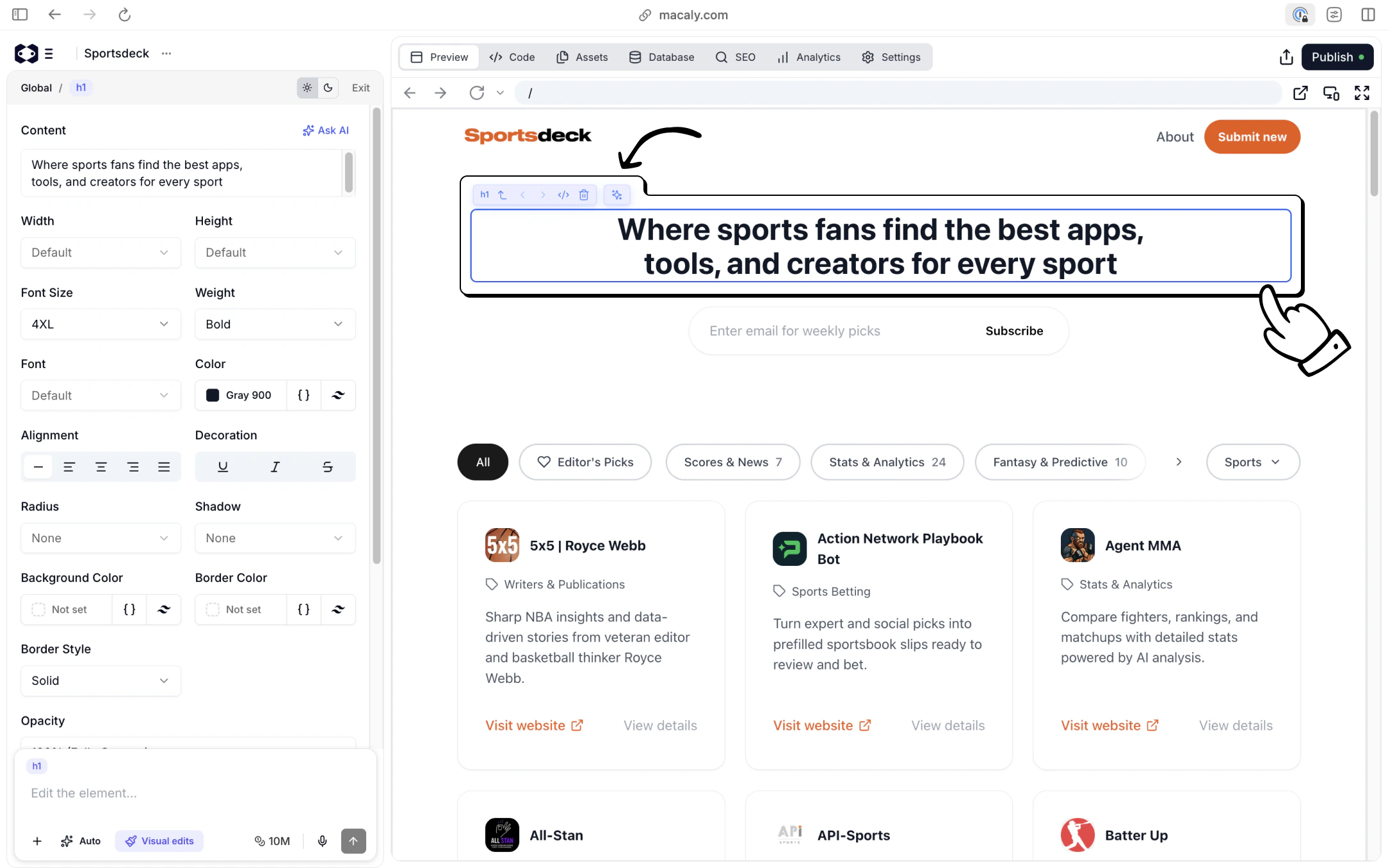The height and width of the screenshot is (868, 1388).
Task: Open the Sports filter dropdown
Action: pyautogui.click(x=1252, y=462)
